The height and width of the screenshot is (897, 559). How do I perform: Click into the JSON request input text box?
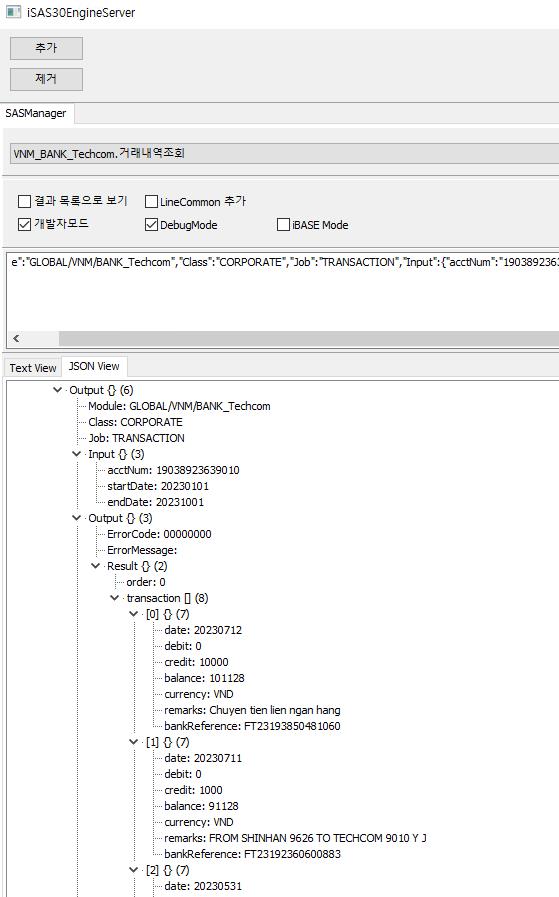283,292
